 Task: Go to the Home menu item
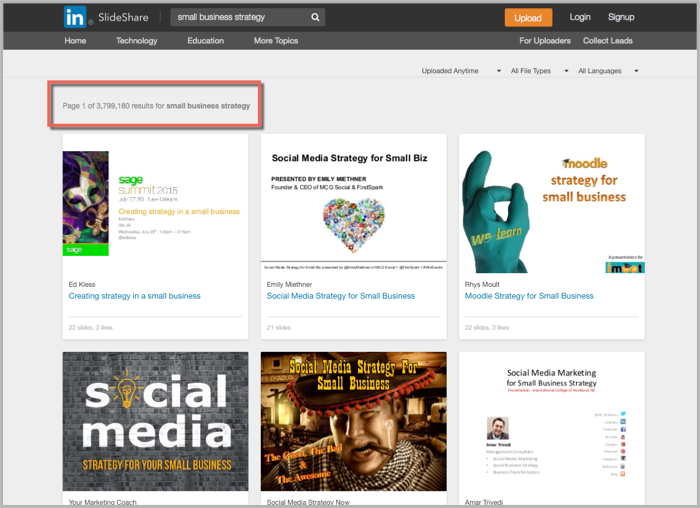[x=75, y=41]
